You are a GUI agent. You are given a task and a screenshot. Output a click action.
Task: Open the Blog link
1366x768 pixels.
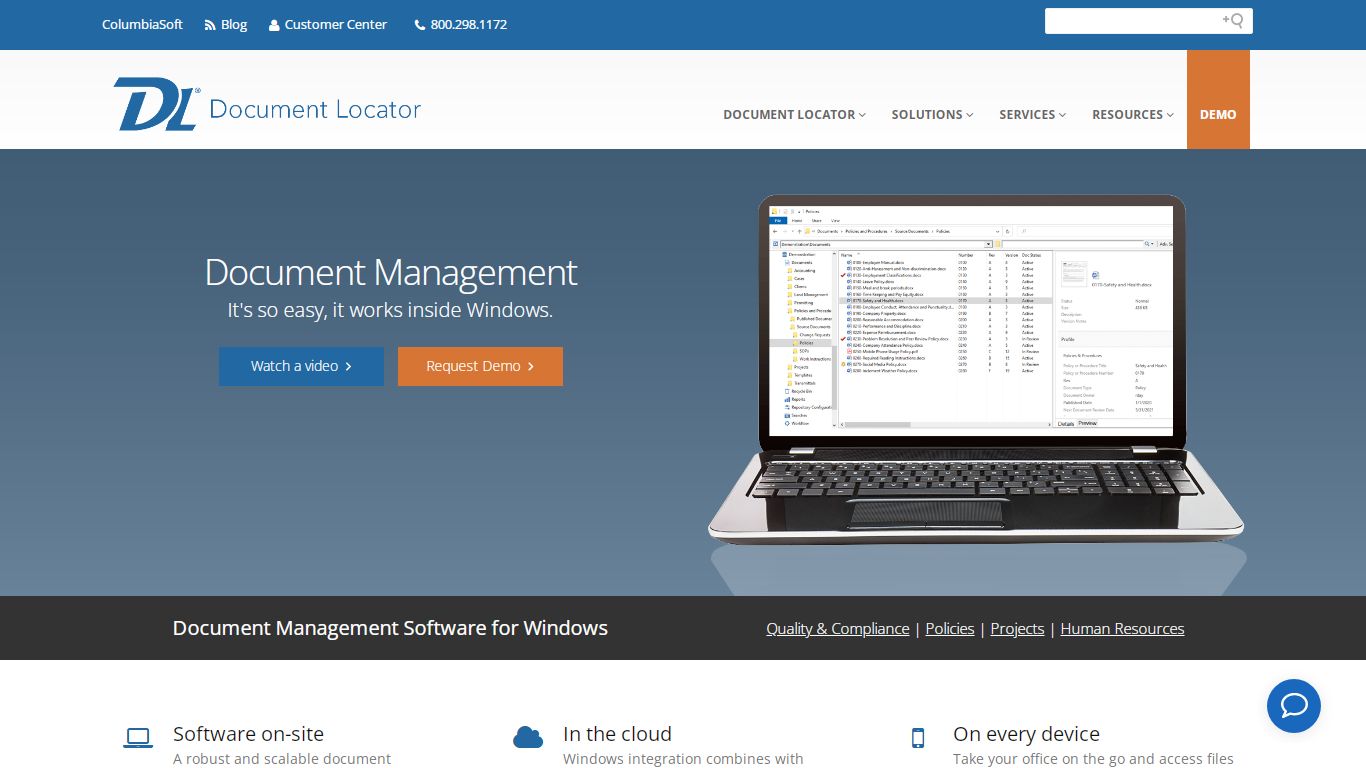pos(234,24)
